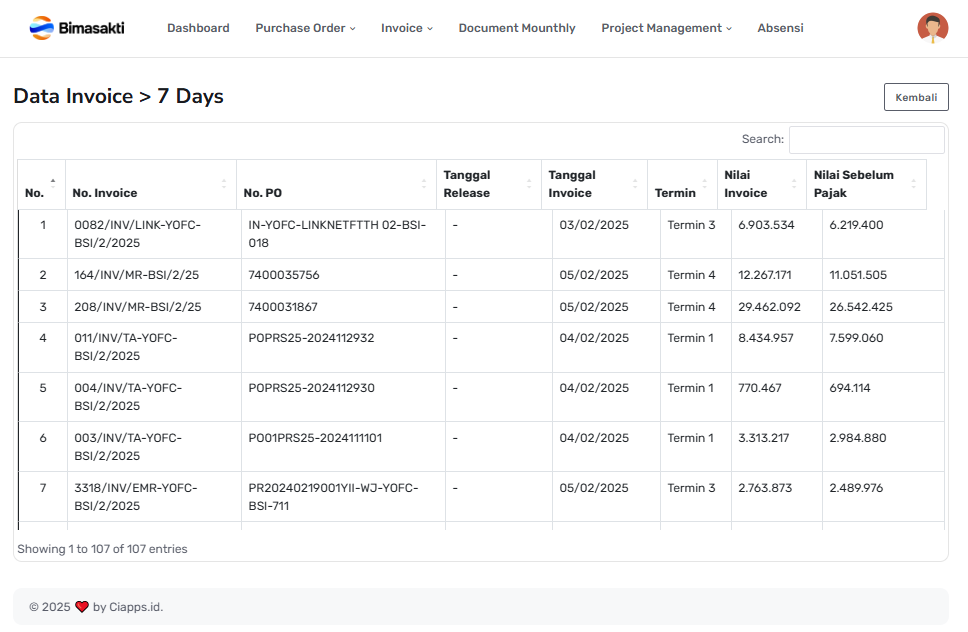Sort by Tanggal Invoice column arrows
This screenshot has width=968, height=632.
(635, 185)
